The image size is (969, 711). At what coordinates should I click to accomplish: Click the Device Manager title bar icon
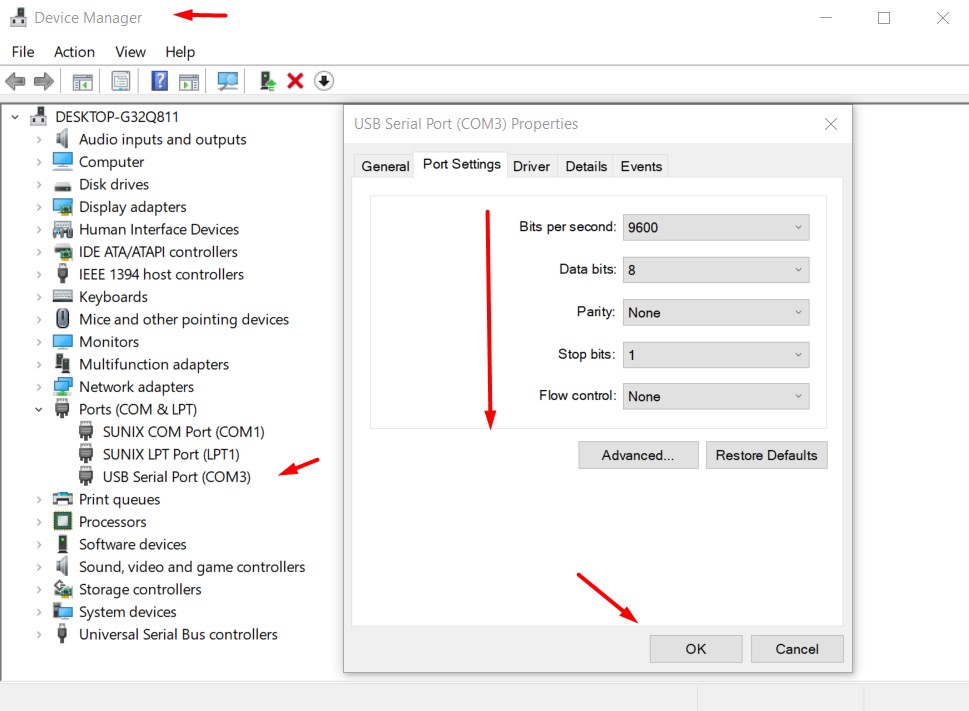click(19, 17)
